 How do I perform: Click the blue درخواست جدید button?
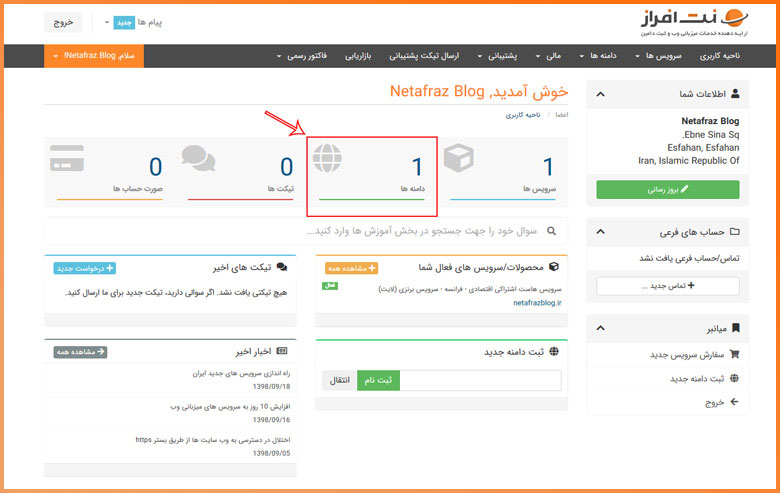tap(85, 268)
